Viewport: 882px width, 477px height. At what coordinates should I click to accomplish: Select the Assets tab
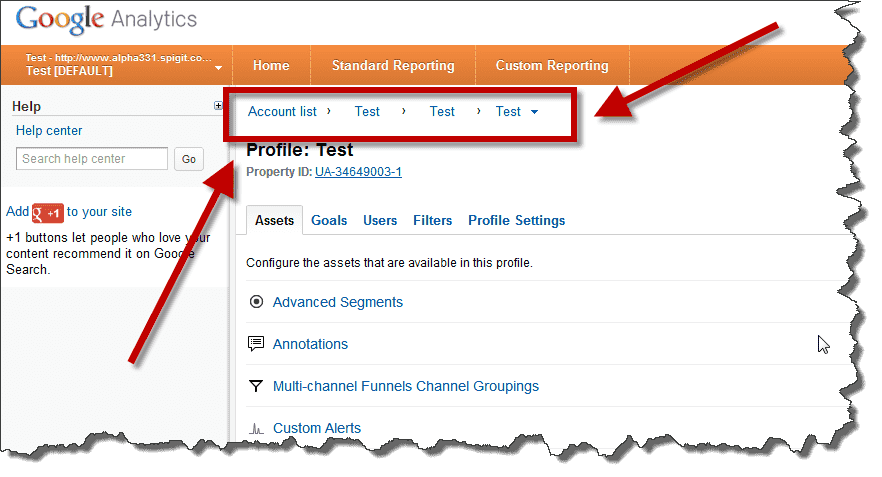[274, 220]
